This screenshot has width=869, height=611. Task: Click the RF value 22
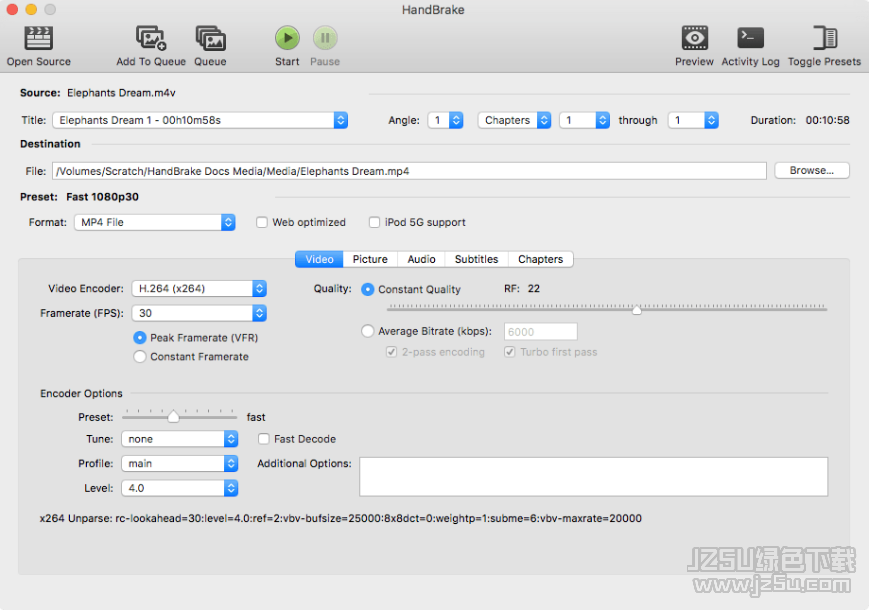pyautogui.click(x=534, y=289)
